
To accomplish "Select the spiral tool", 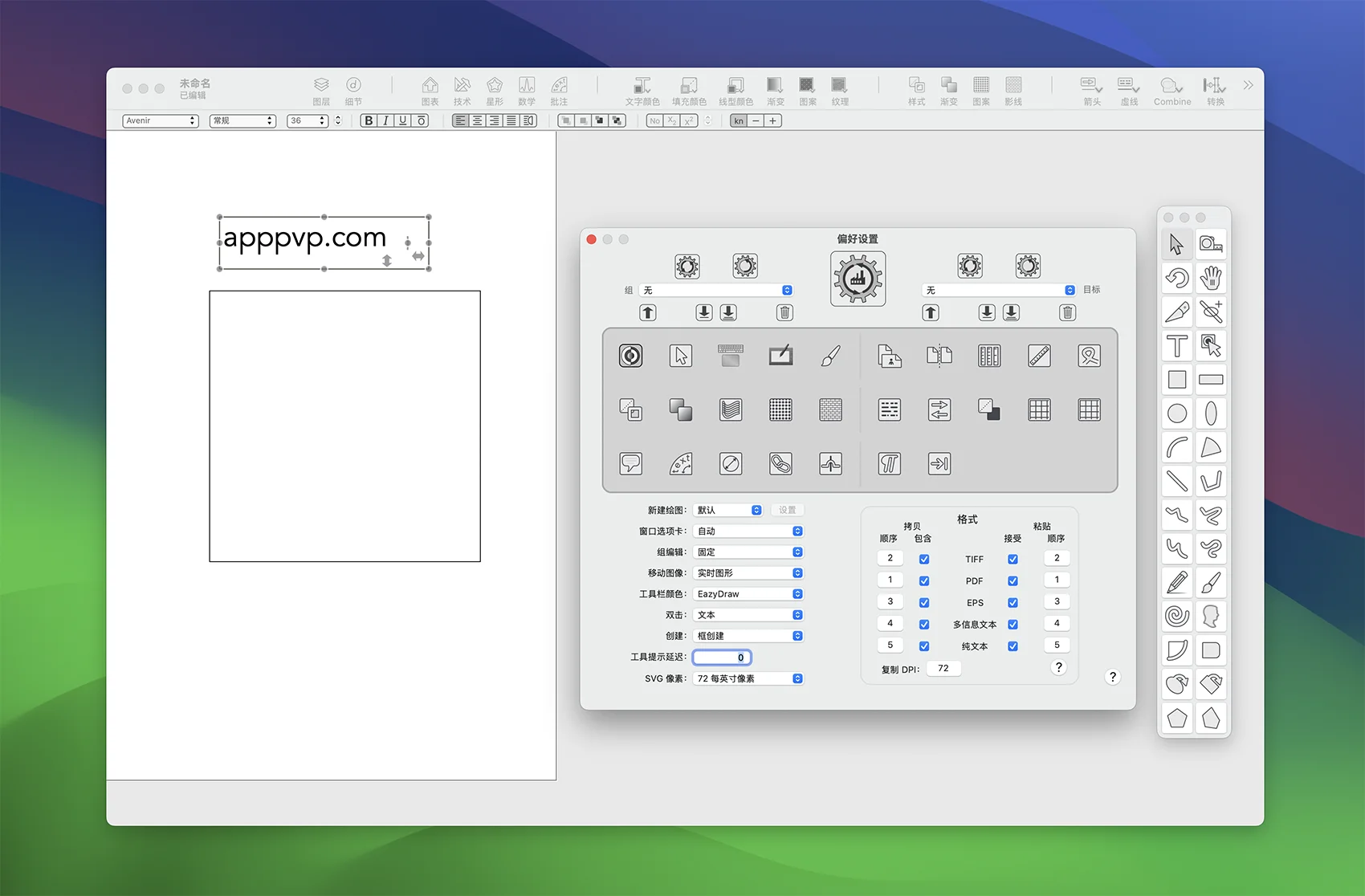I will (1177, 616).
